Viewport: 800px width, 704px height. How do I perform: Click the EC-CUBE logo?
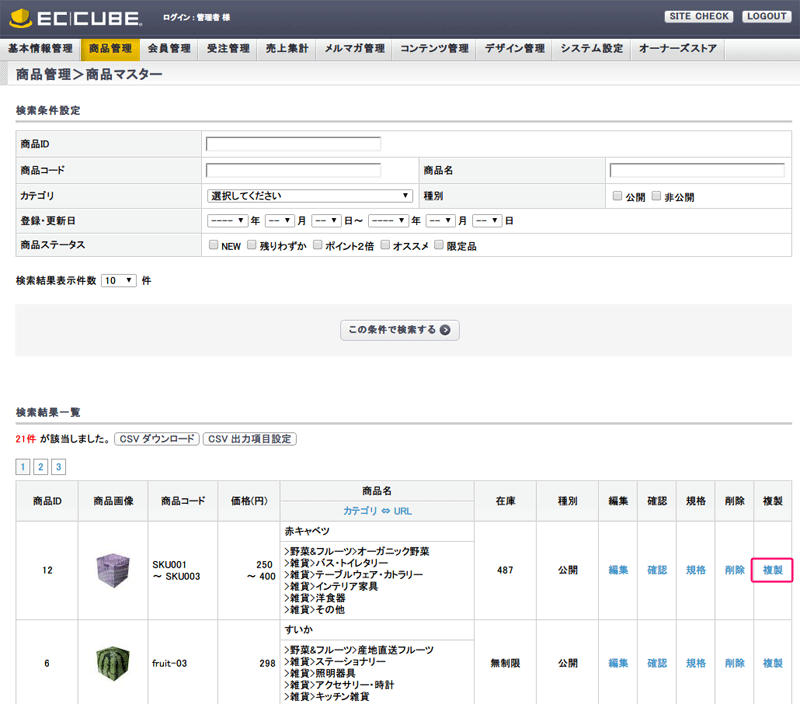click(x=75, y=18)
